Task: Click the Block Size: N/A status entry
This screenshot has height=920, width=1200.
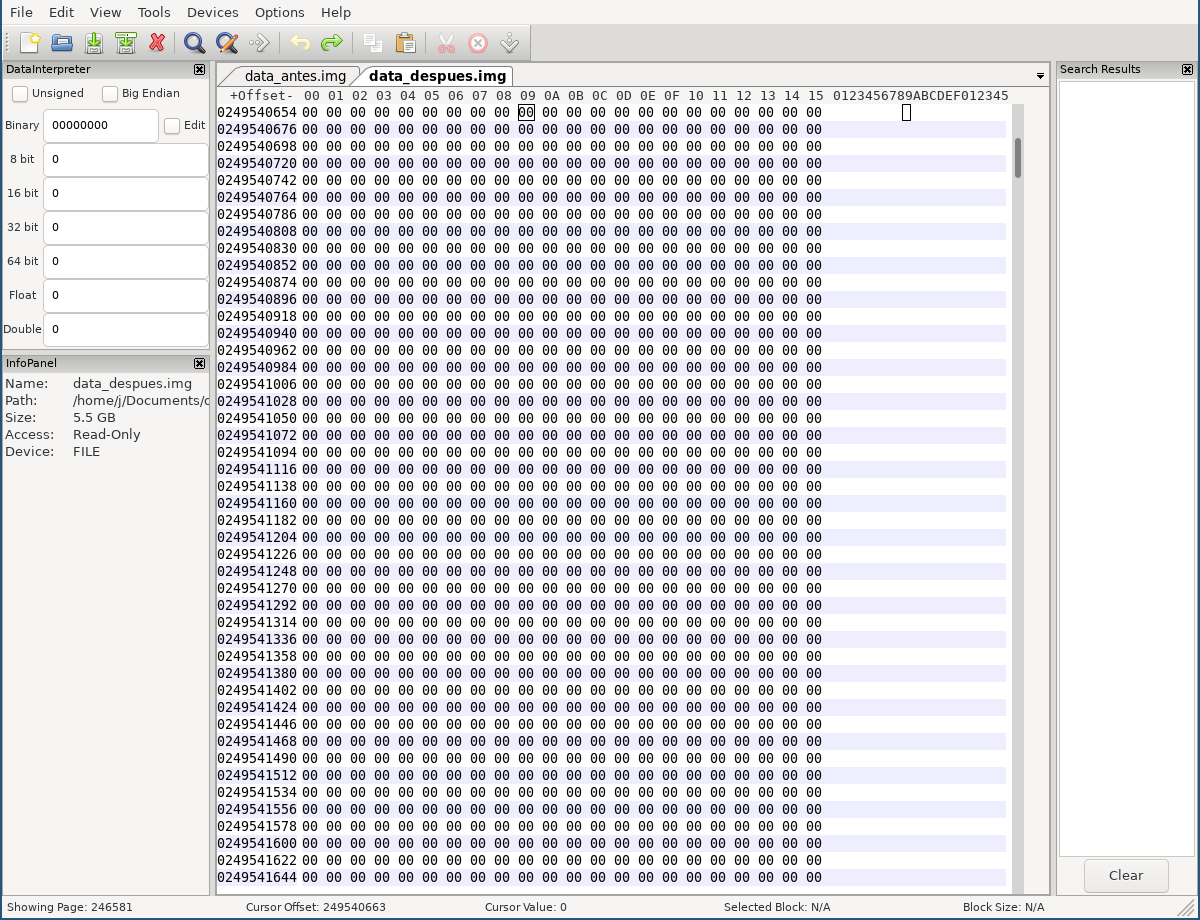Action: (x=1004, y=907)
